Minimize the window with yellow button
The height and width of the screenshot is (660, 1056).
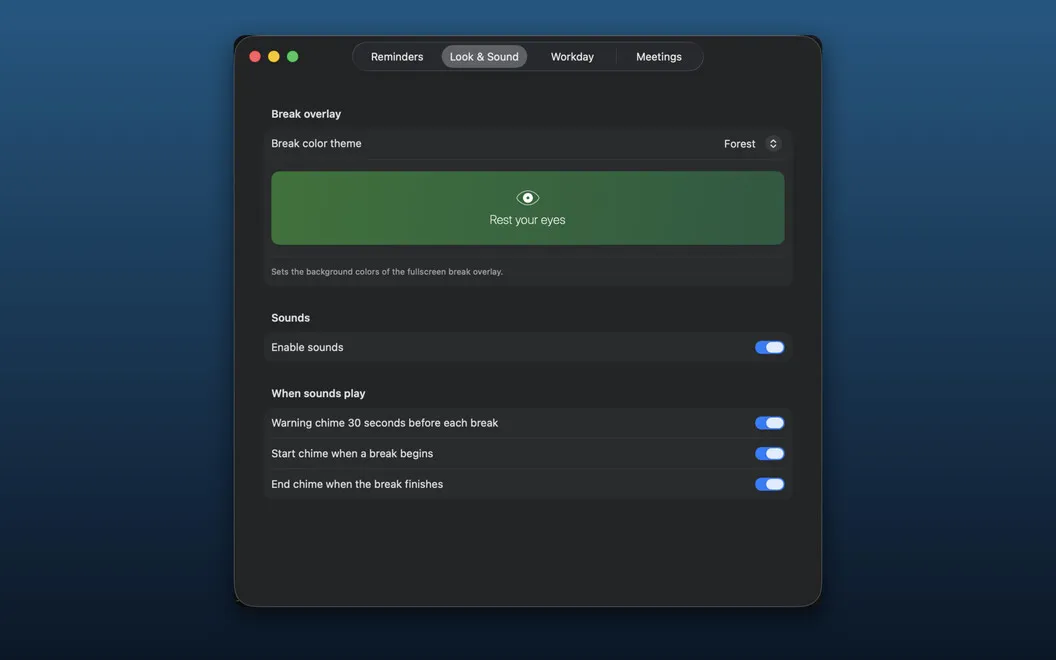coord(273,57)
